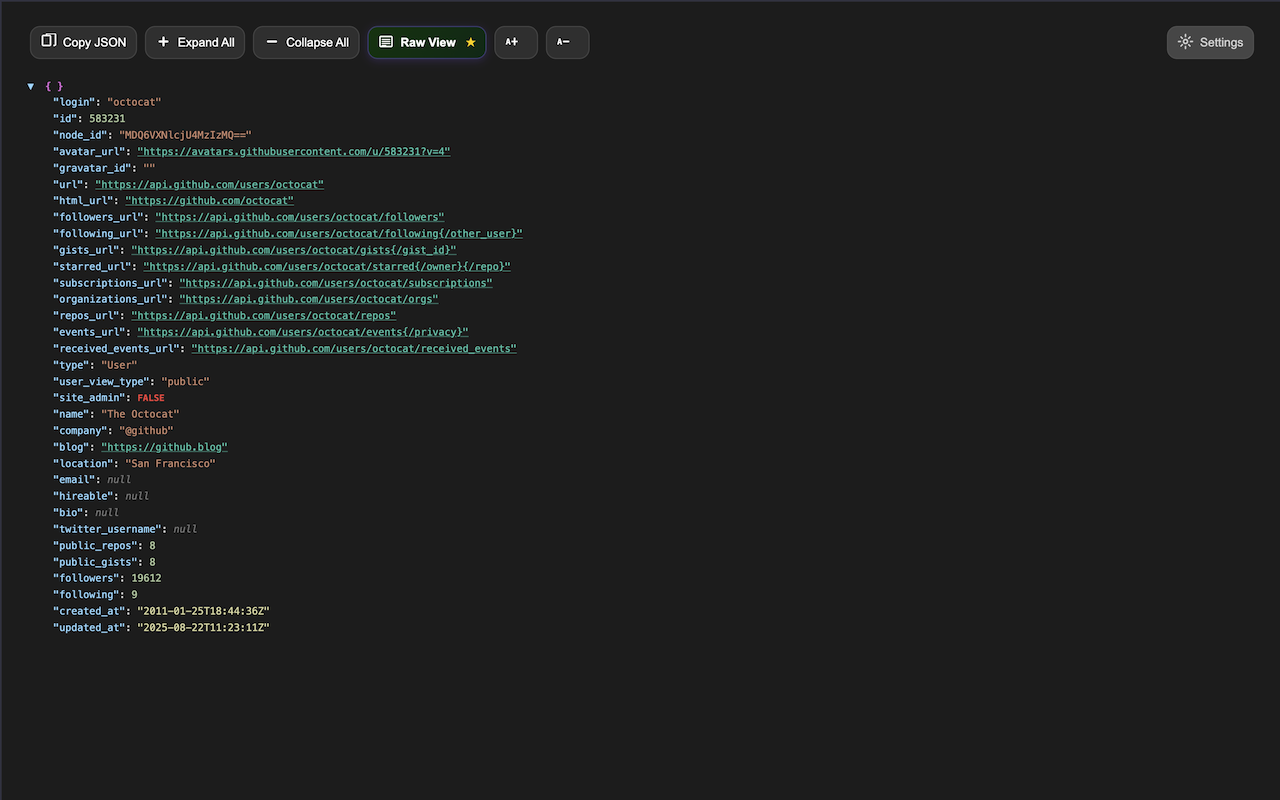1280x800 pixels.
Task: Open the events_url link
Action: pyautogui.click(x=303, y=332)
